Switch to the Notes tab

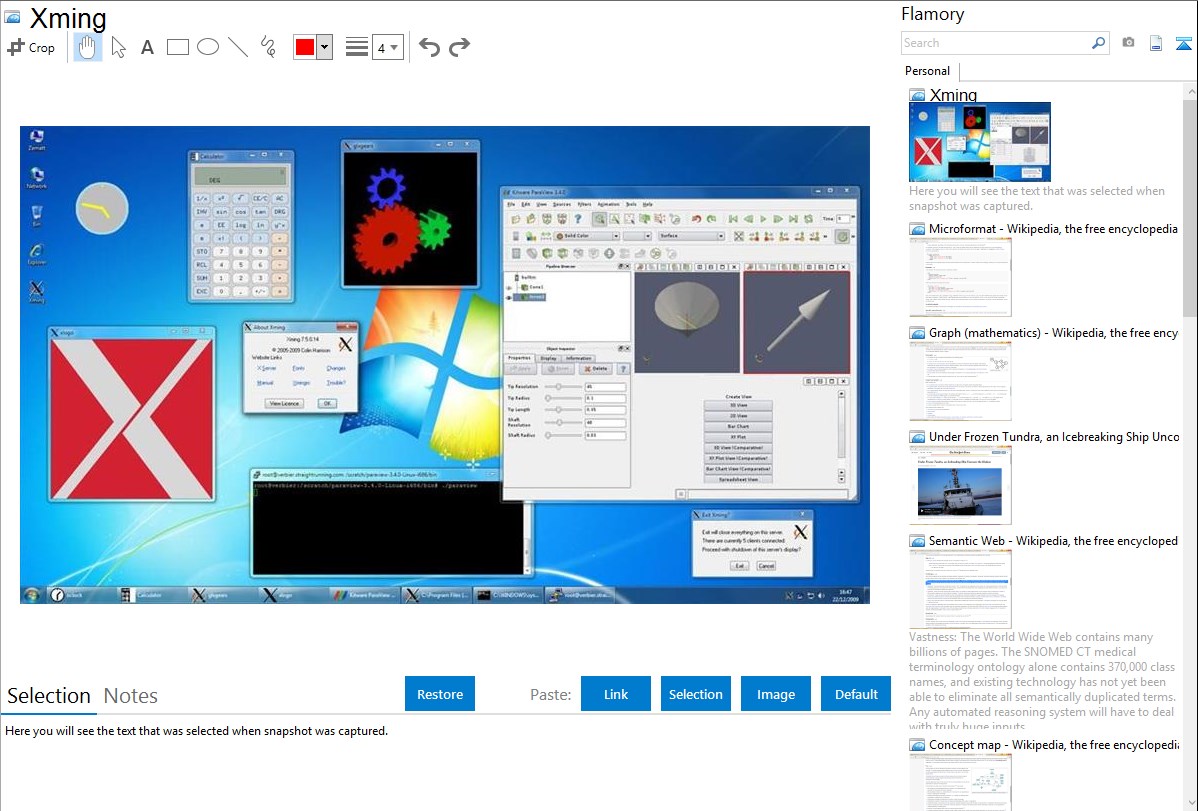click(131, 696)
